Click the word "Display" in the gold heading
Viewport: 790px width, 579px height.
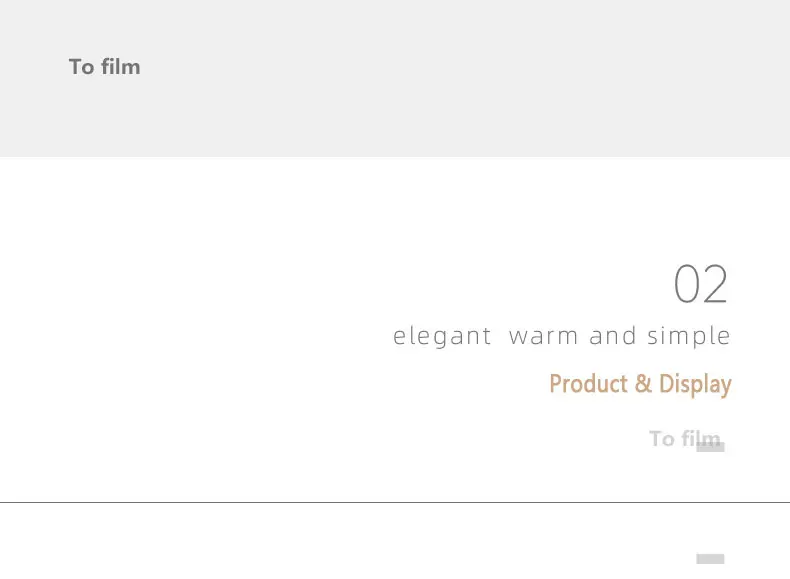[695, 385]
